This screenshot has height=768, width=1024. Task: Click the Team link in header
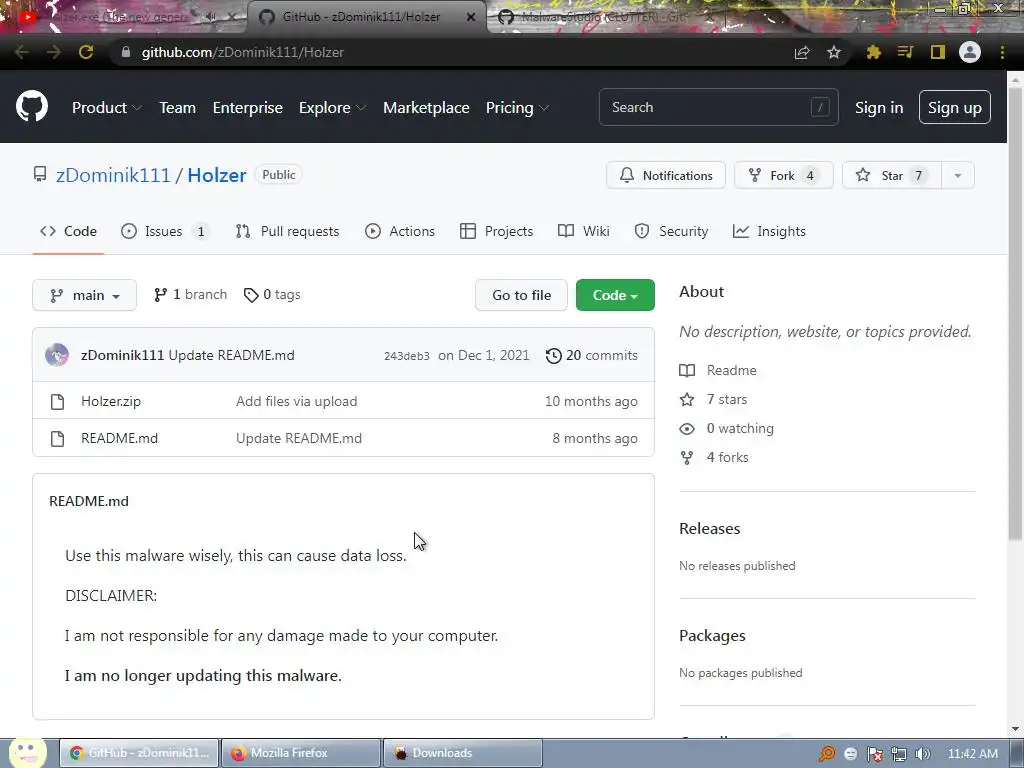[178, 108]
